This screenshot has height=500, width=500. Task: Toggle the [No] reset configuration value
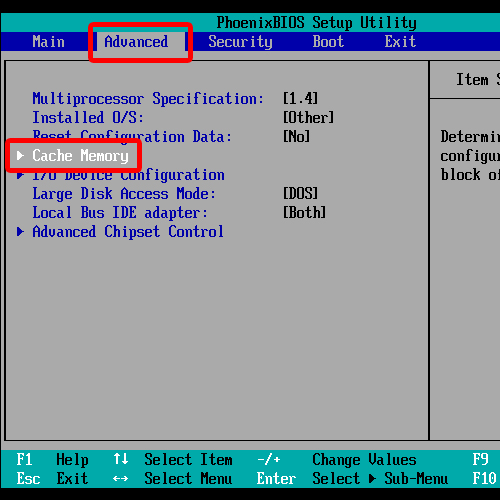click(296, 137)
